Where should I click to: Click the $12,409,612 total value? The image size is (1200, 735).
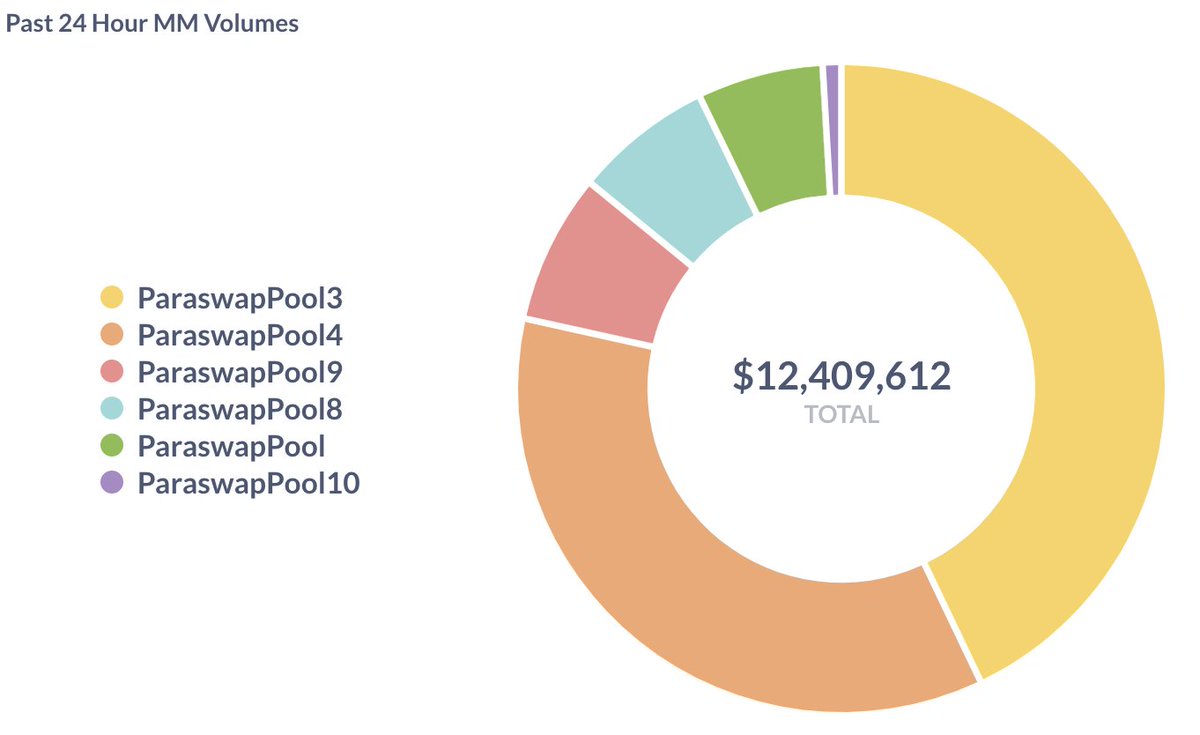(842, 375)
